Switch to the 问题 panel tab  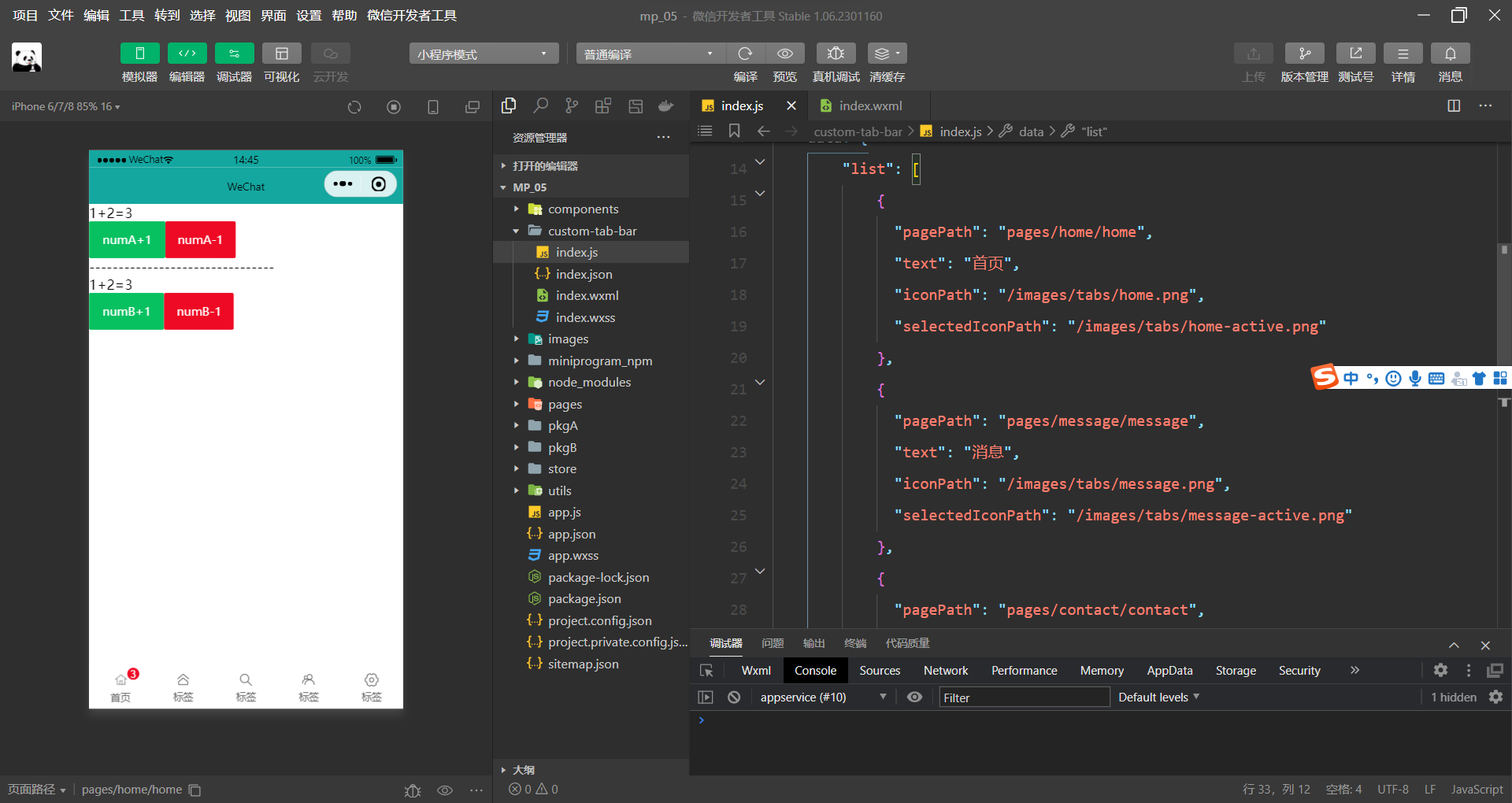(x=773, y=643)
